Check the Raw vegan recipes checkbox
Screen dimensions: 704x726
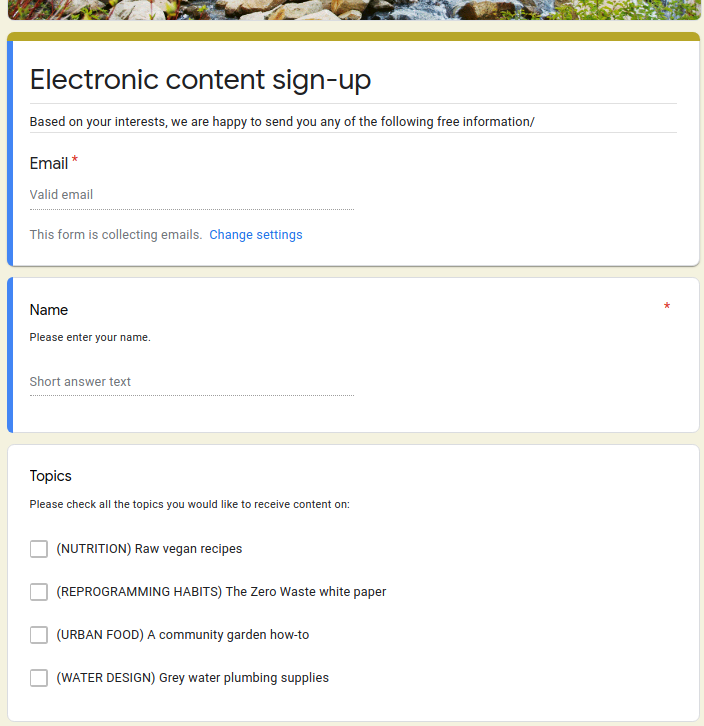39,549
